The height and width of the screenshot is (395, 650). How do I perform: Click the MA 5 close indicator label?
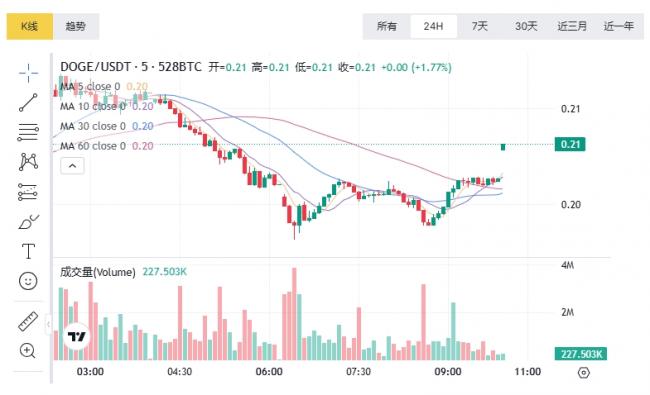click(x=90, y=87)
